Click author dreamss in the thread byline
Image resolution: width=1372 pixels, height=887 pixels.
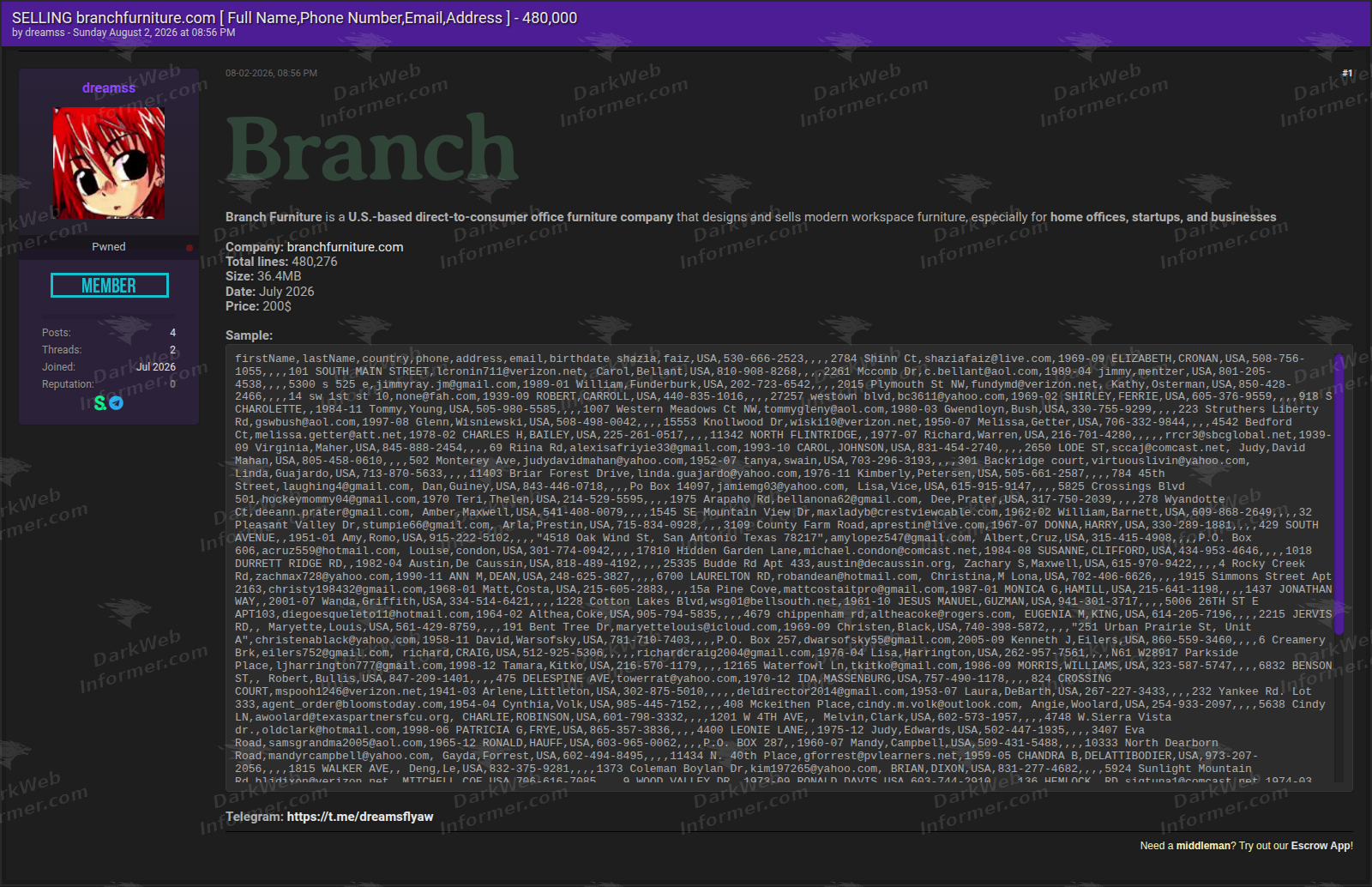[x=45, y=33]
